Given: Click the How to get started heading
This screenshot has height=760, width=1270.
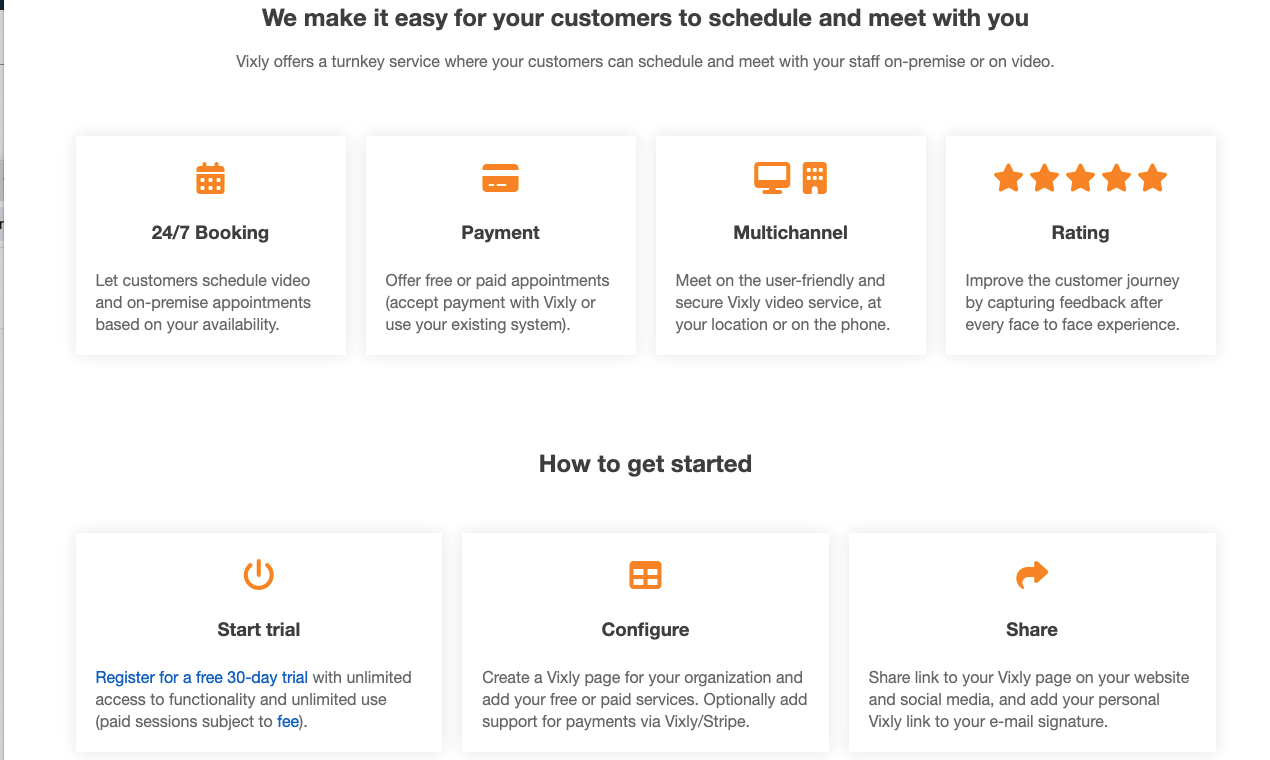Looking at the screenshot, I should (x=645, y=464).
